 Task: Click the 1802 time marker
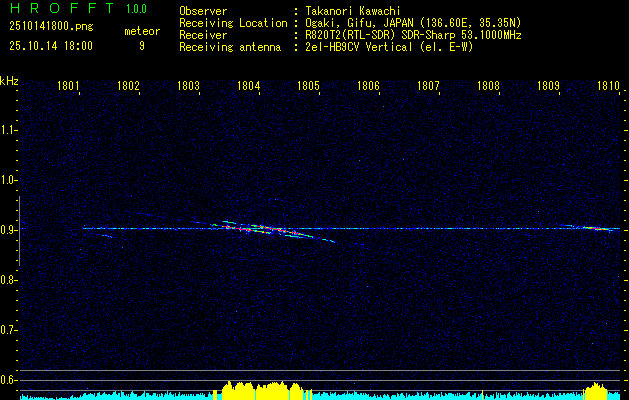click(128, 86)
